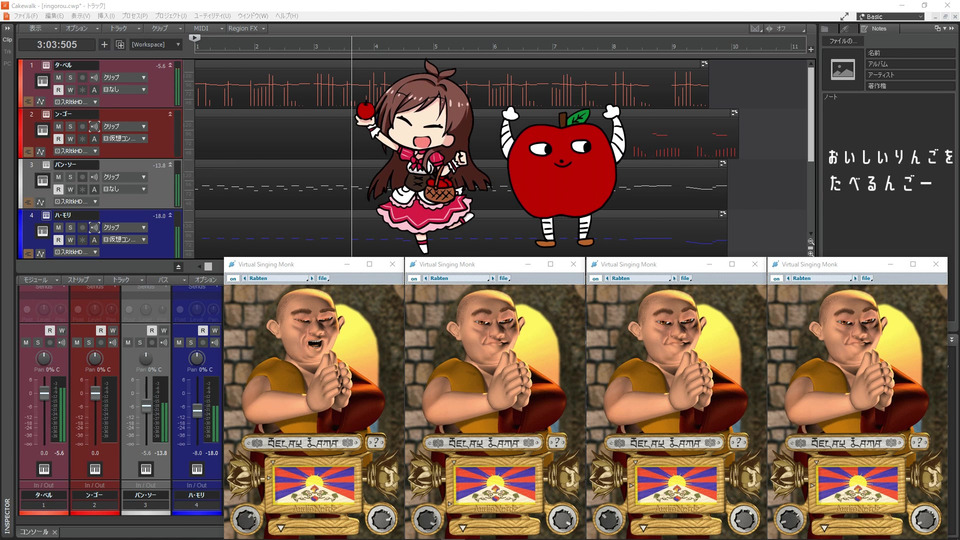Image resolution: width=960 pixels, height=540 pixels.
Task: Click the file info button in Notes panel
Action: click(843, 41)
